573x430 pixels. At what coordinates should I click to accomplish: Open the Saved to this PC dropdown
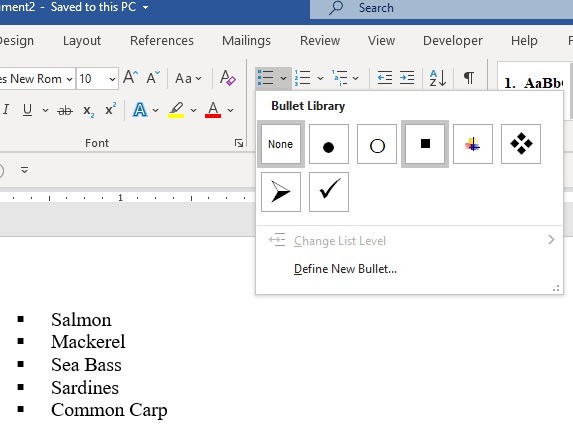(x=145, y=7)
